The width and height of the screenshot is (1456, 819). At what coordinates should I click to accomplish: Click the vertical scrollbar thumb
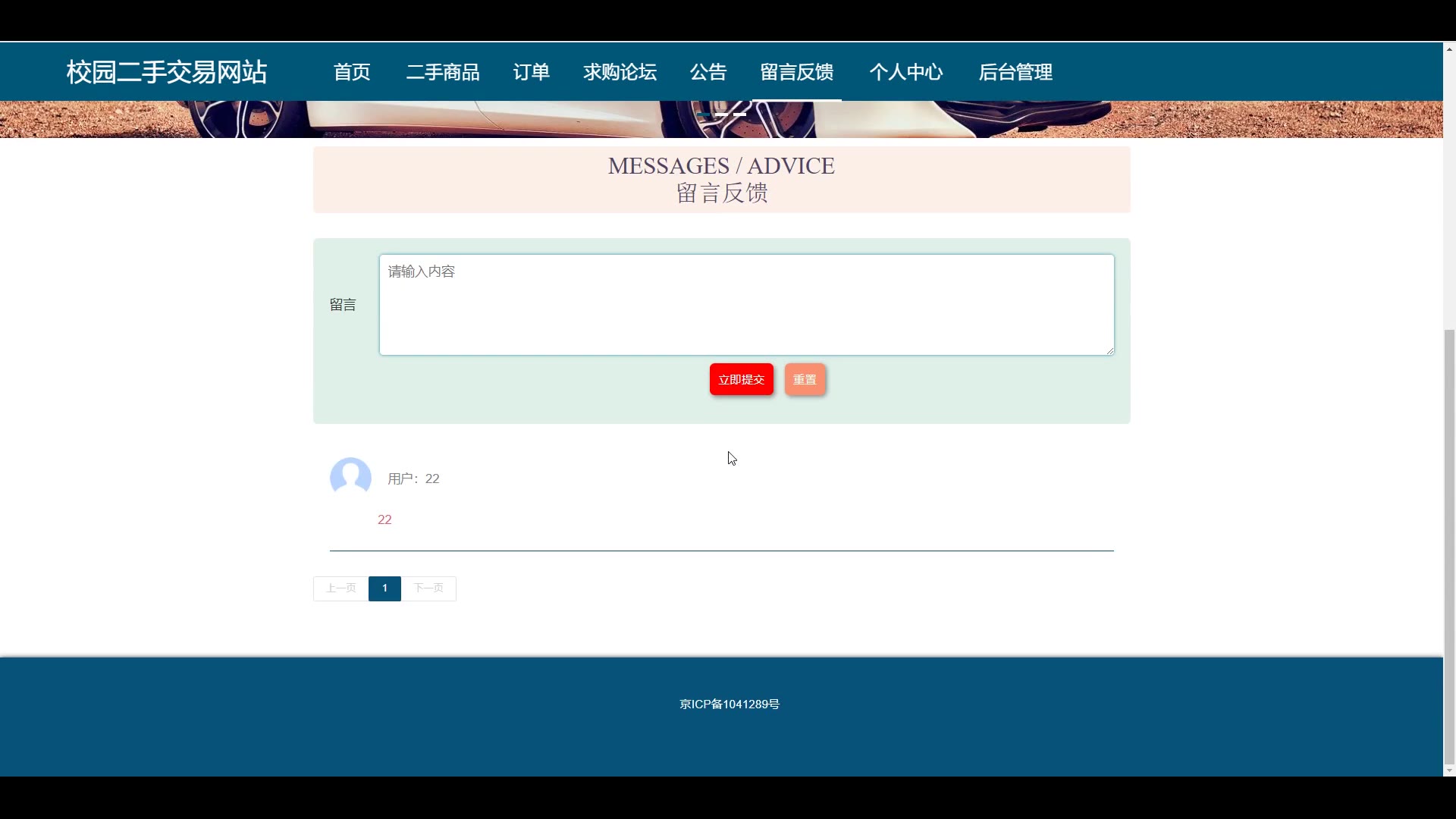(1449, 546)
